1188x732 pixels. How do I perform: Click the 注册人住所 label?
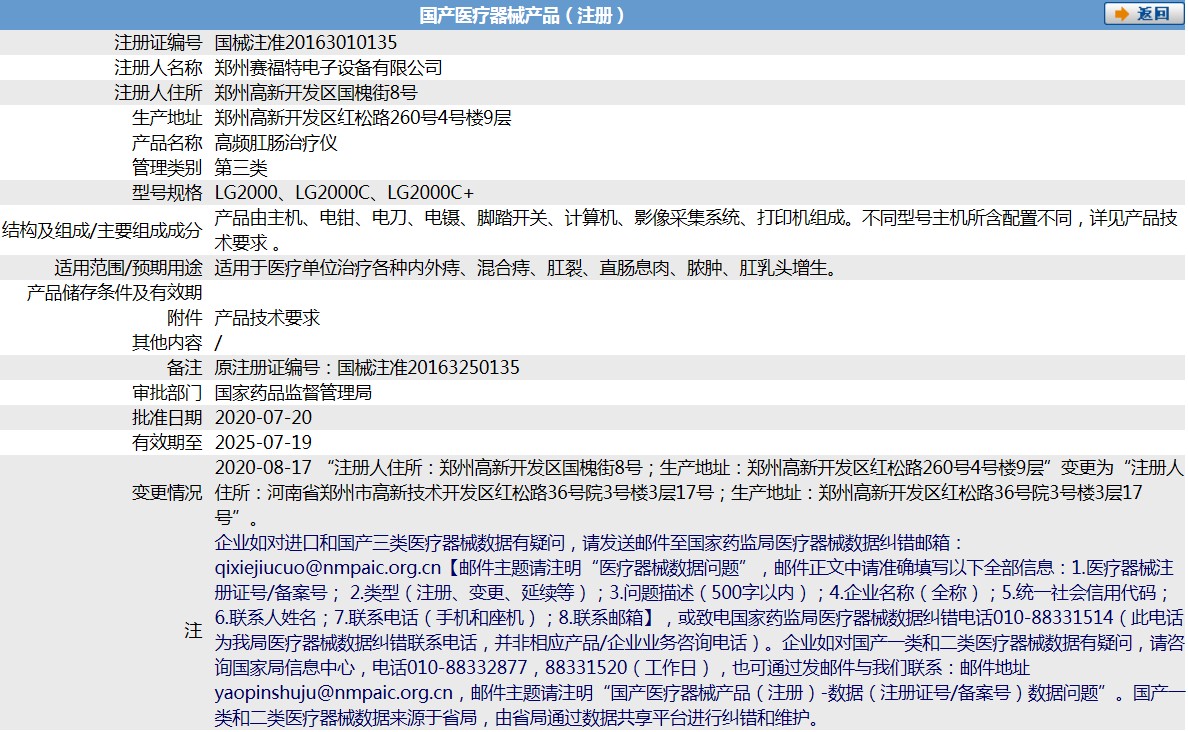click(x=158, y=92)
